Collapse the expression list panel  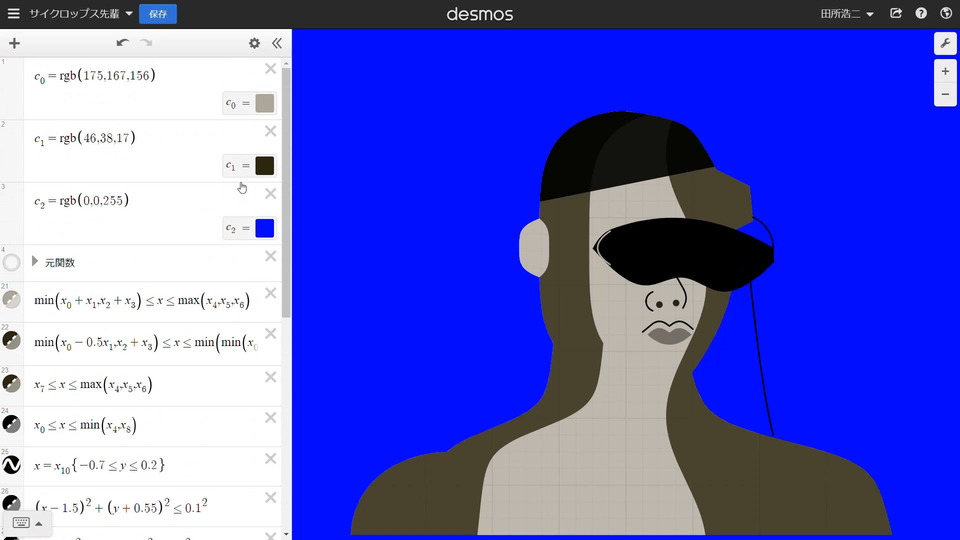277,43
